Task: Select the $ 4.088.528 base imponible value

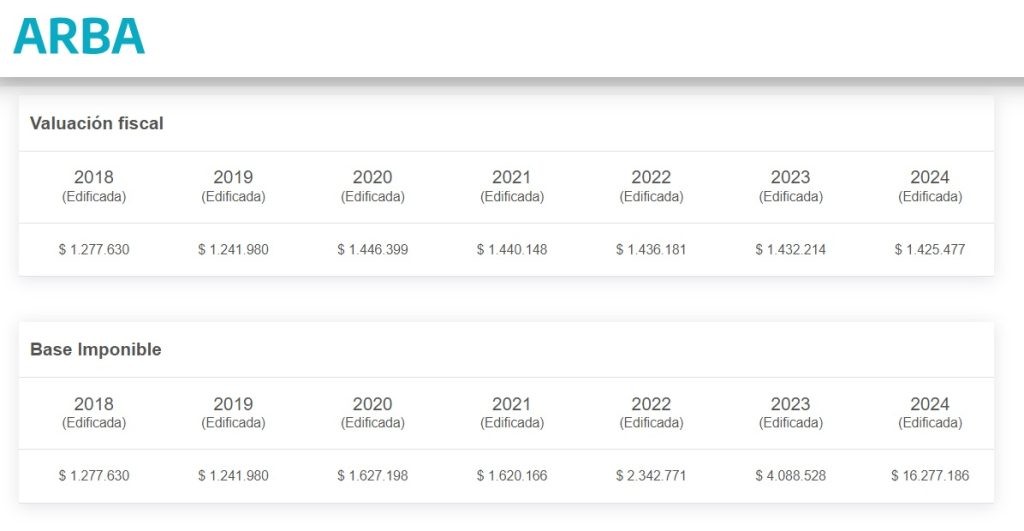Action: tap(791, 475)
